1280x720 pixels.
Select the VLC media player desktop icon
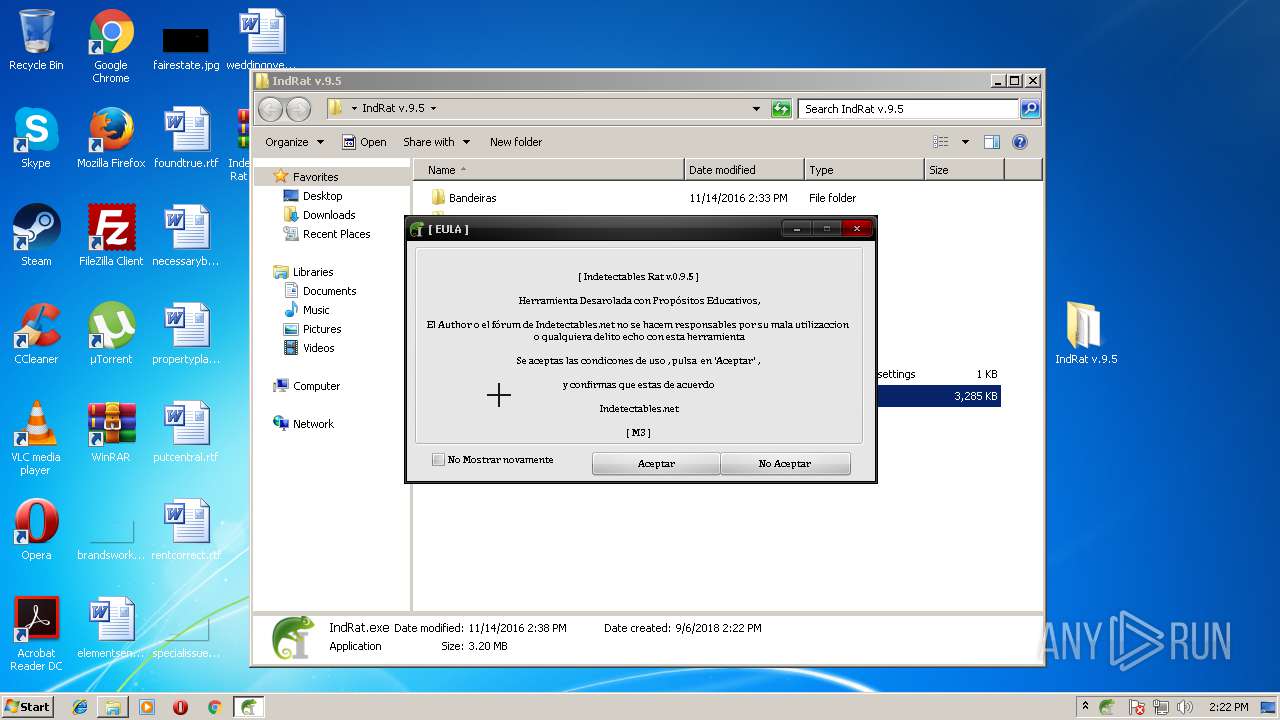pyautogui.click(x=36, y=438)
